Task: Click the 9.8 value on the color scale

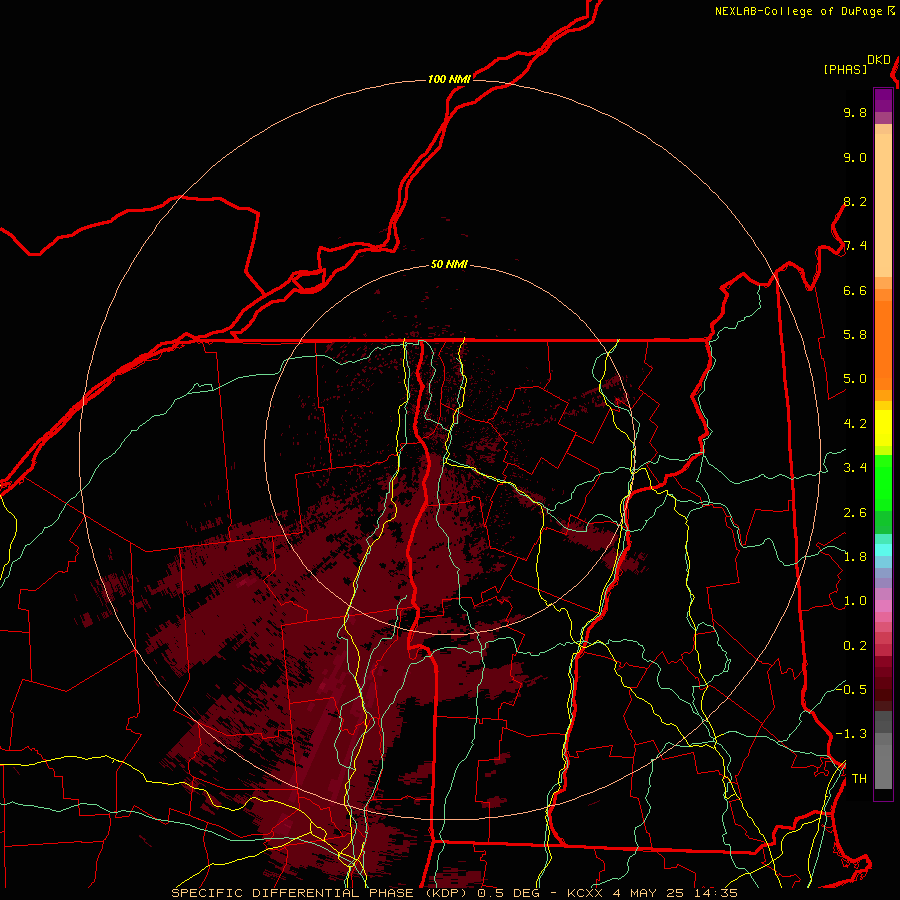Action: pos(855,112)
